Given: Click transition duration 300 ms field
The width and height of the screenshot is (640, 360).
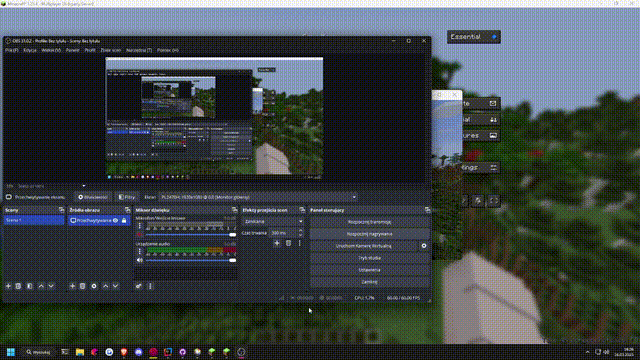Looking at the screenshot, I should click(x=284, y=233).
